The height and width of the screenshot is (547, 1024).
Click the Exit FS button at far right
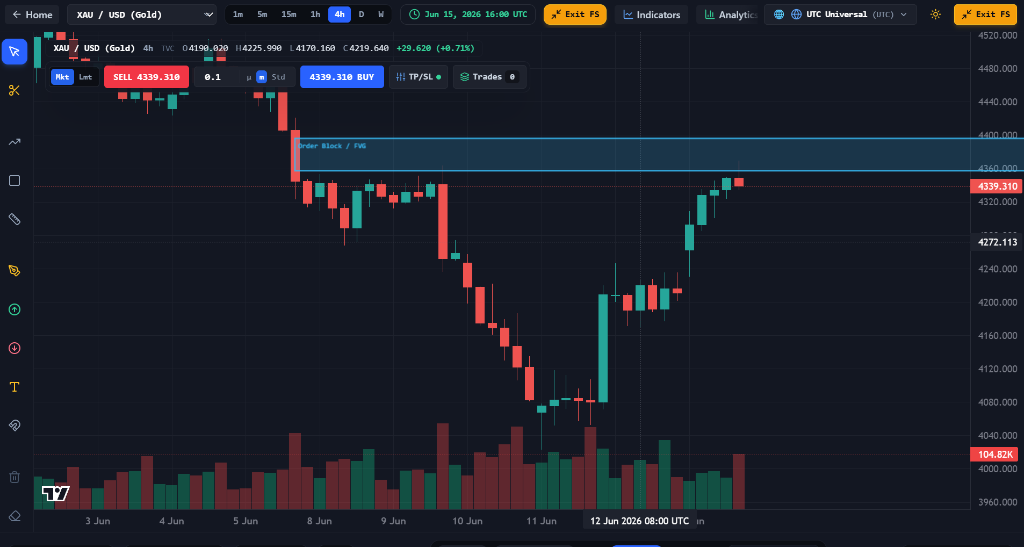[985, 14]
